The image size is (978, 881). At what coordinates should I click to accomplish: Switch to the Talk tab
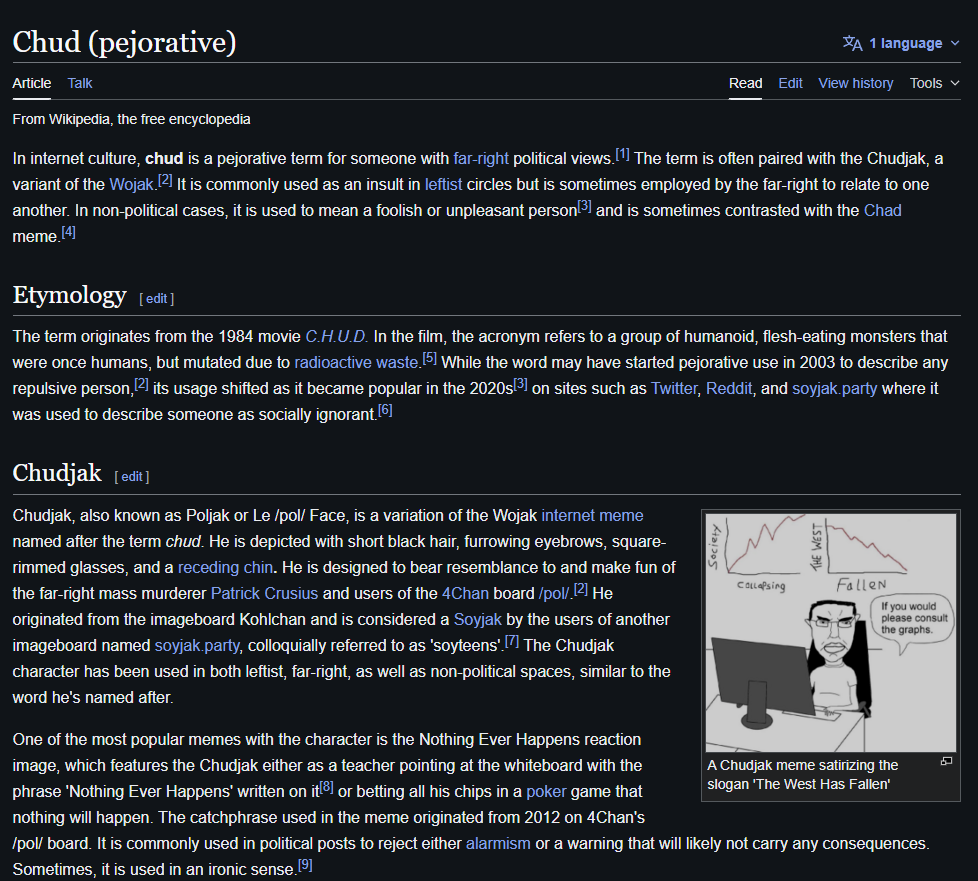80,83
